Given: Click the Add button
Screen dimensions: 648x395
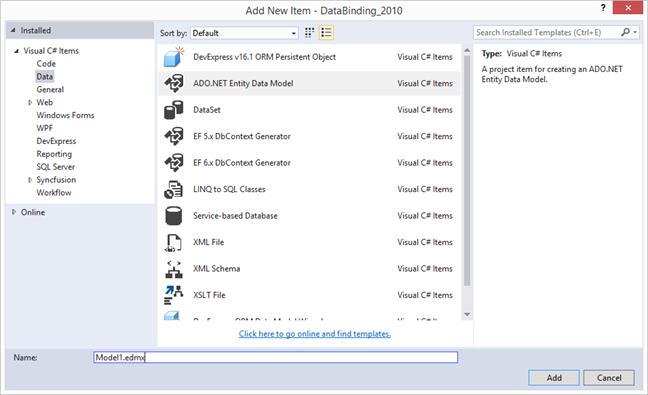Looking at the screenshot, I should [x=554, y=378].
